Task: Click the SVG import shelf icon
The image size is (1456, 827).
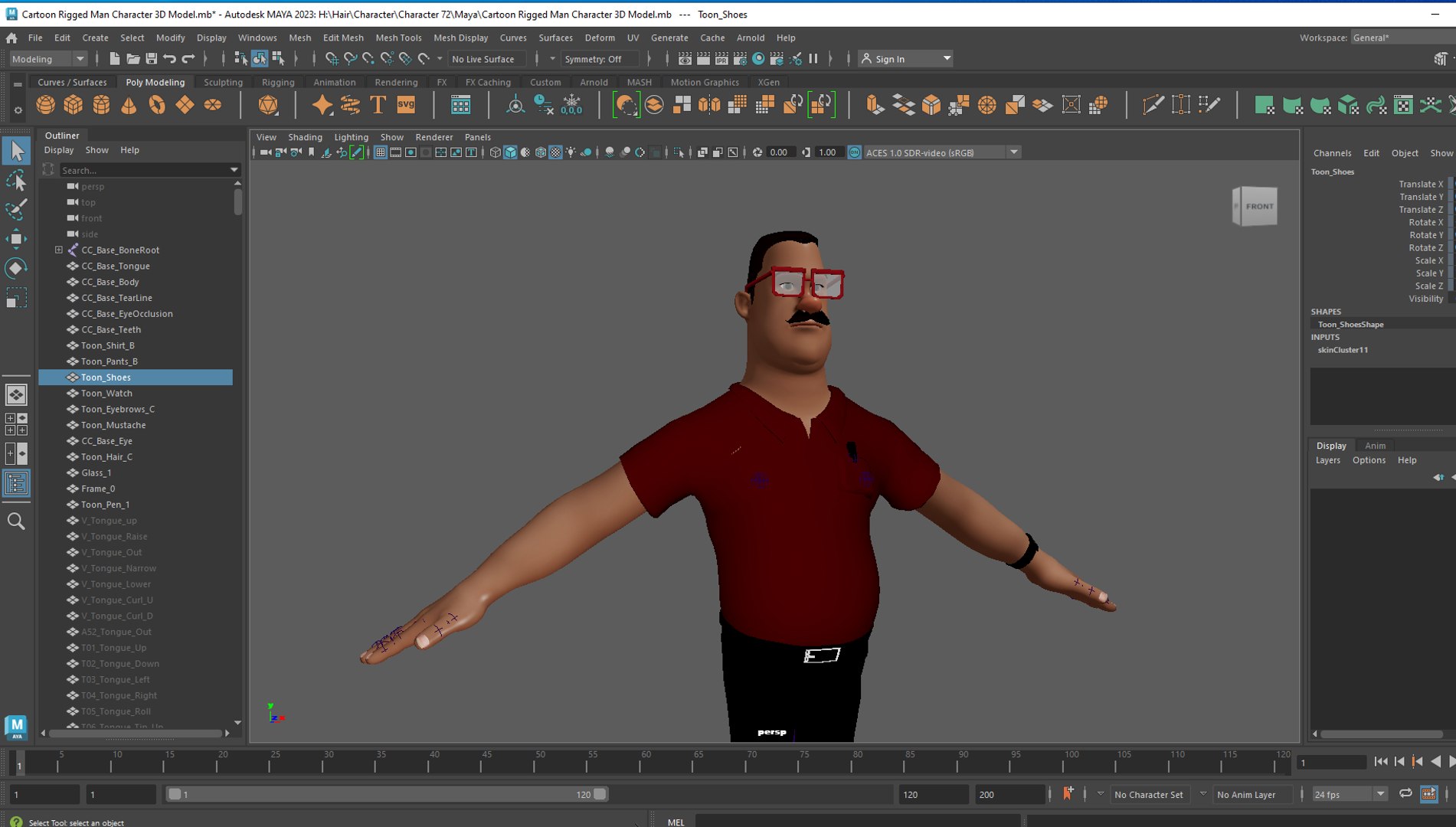Action: [x=406, y=105]
